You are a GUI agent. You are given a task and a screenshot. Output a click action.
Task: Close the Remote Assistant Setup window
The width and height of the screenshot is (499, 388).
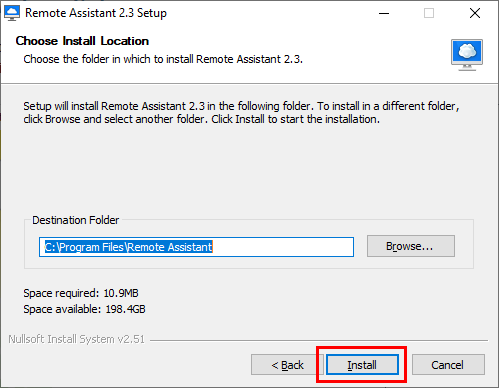click(475, 13)
